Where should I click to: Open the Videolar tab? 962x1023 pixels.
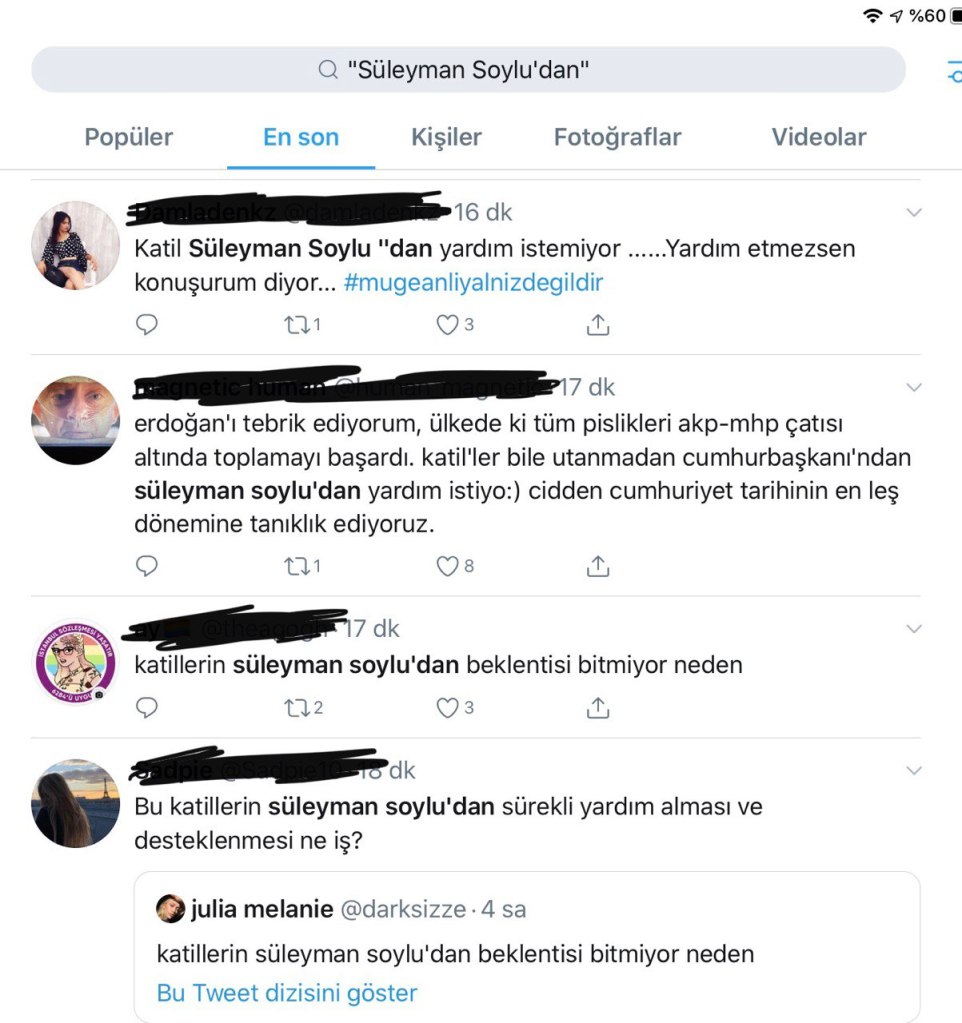tap(819, 137)
